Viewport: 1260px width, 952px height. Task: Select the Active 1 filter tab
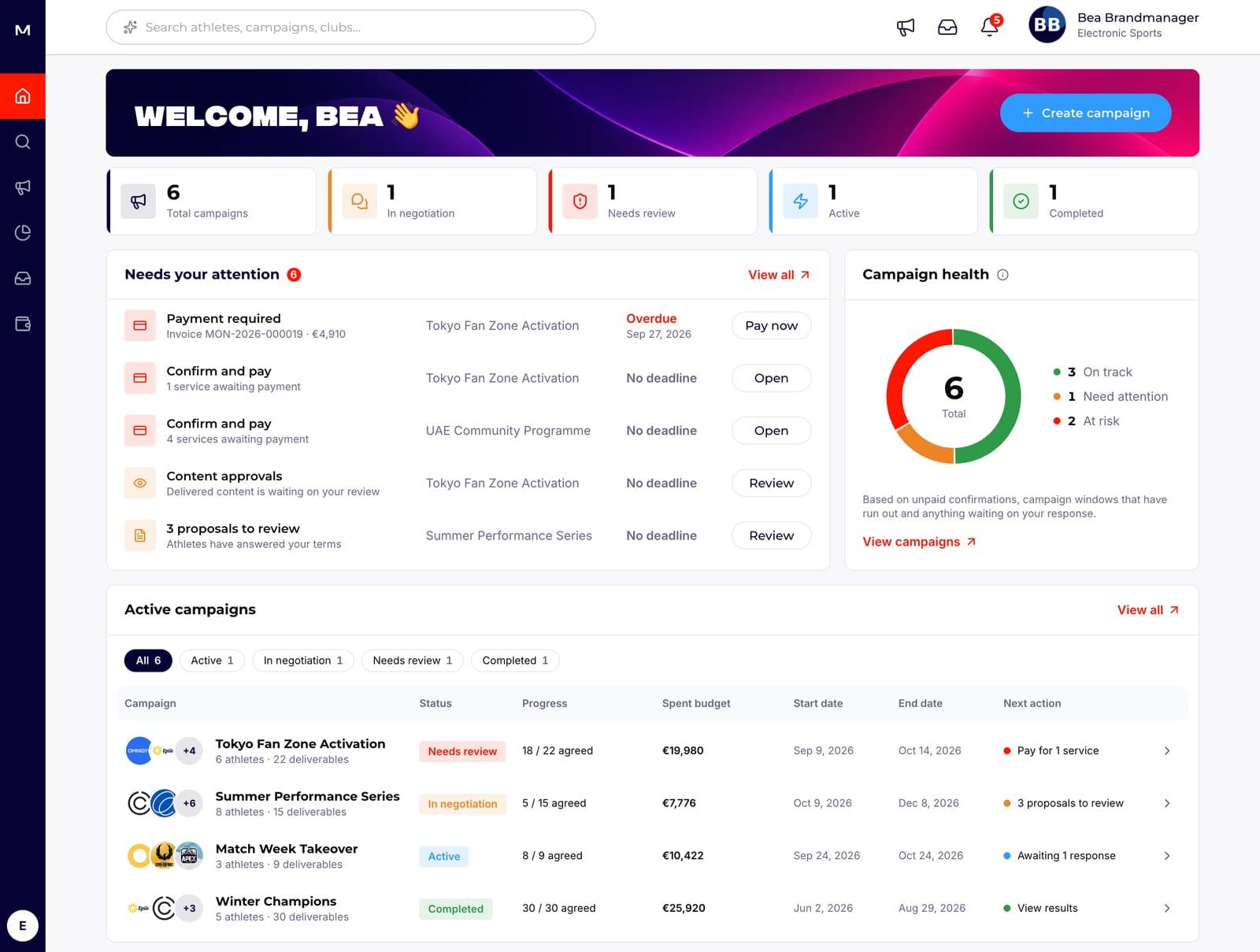pyautogui.click(x=212, y=661)
